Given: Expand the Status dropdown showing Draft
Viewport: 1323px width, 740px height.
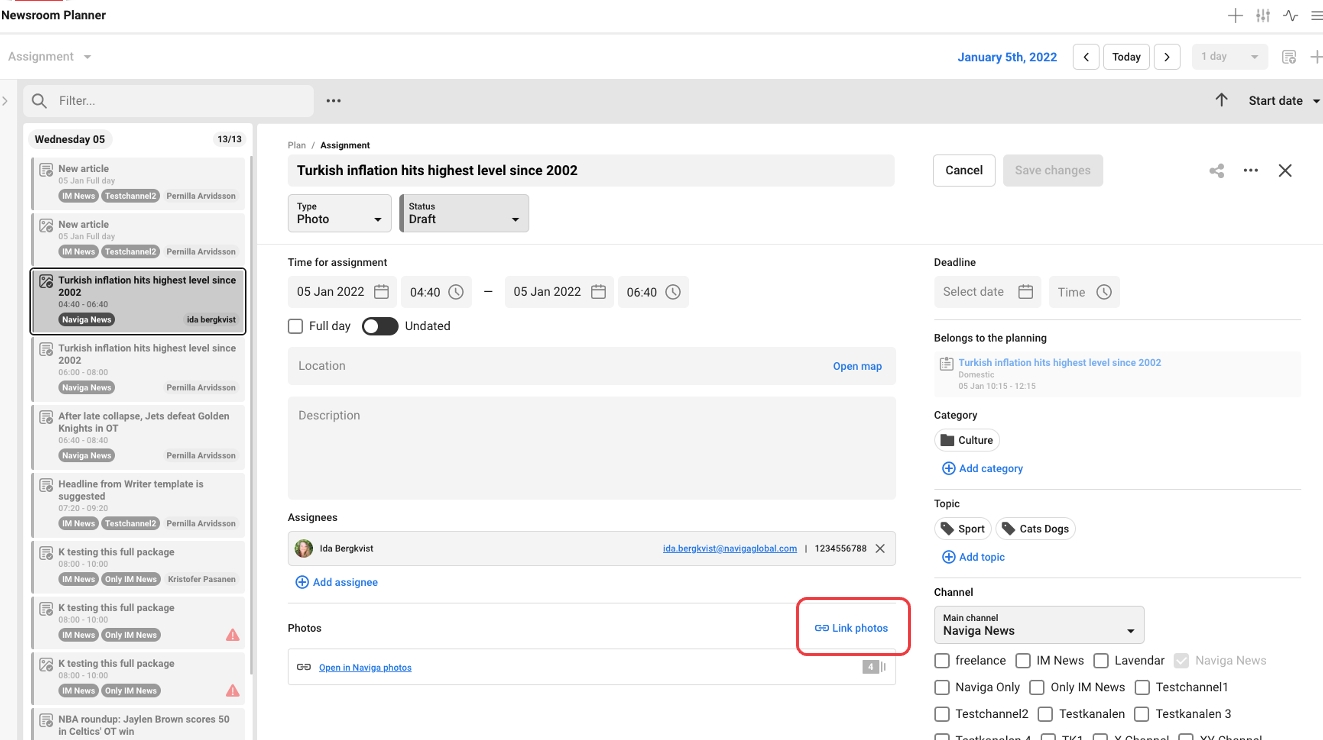Looking at the screenshot, I should coord(464,213).
